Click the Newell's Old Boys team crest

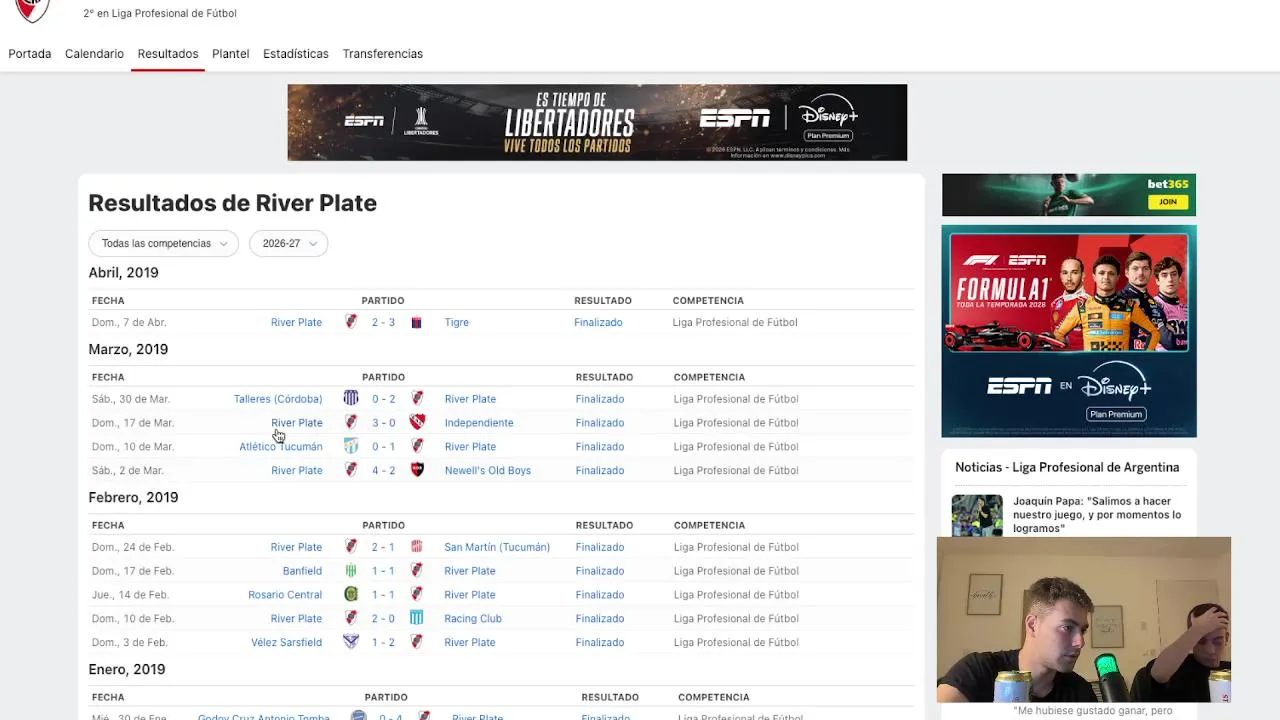tap(417, 470)
